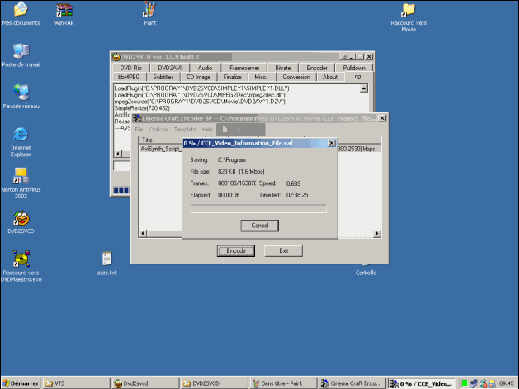The image size is (519, 389).
Task: Switch to the VTS taskbar folder
Action: pos(76,383)
